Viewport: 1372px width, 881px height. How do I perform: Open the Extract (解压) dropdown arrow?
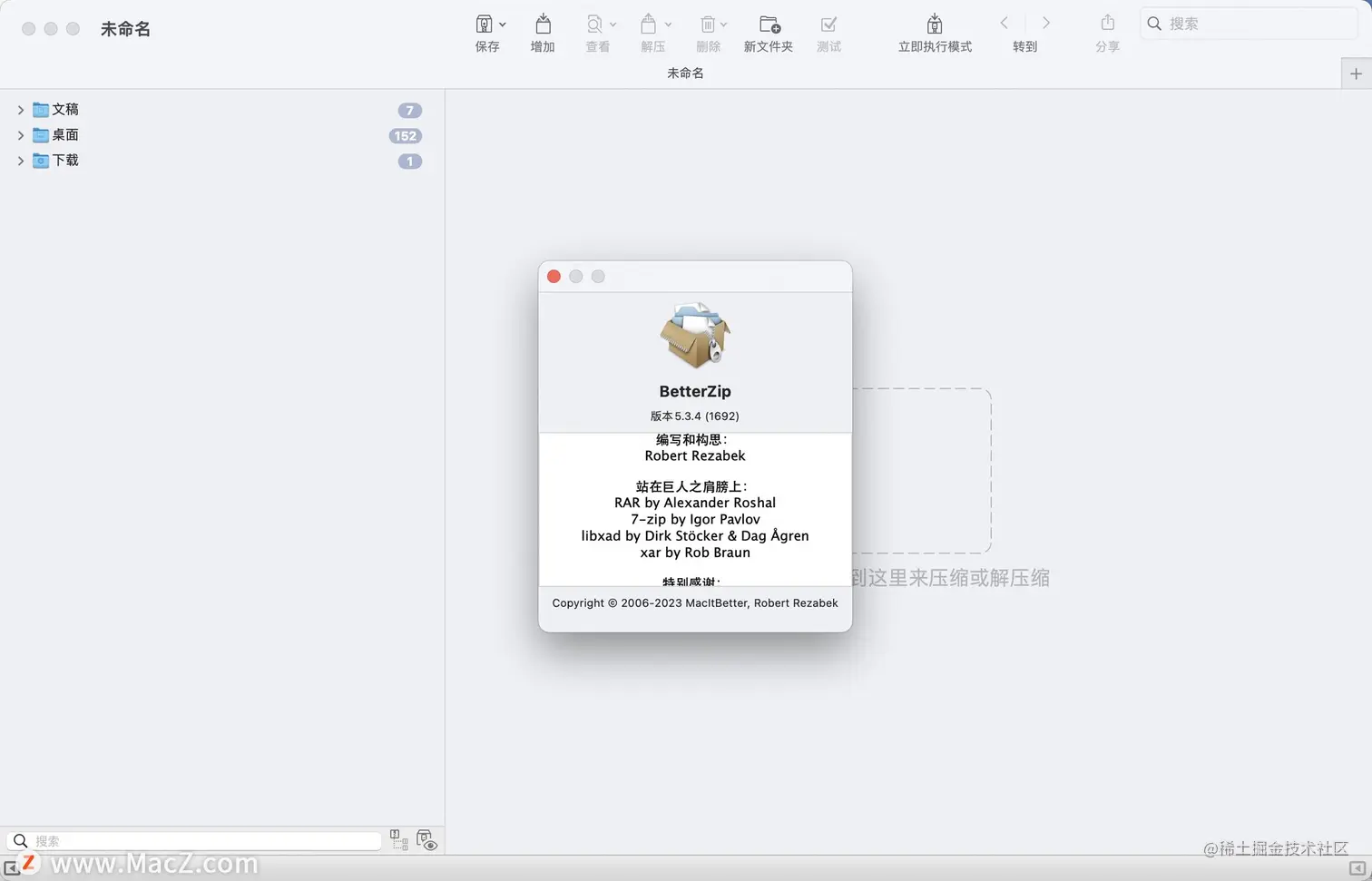click(669, 24)
